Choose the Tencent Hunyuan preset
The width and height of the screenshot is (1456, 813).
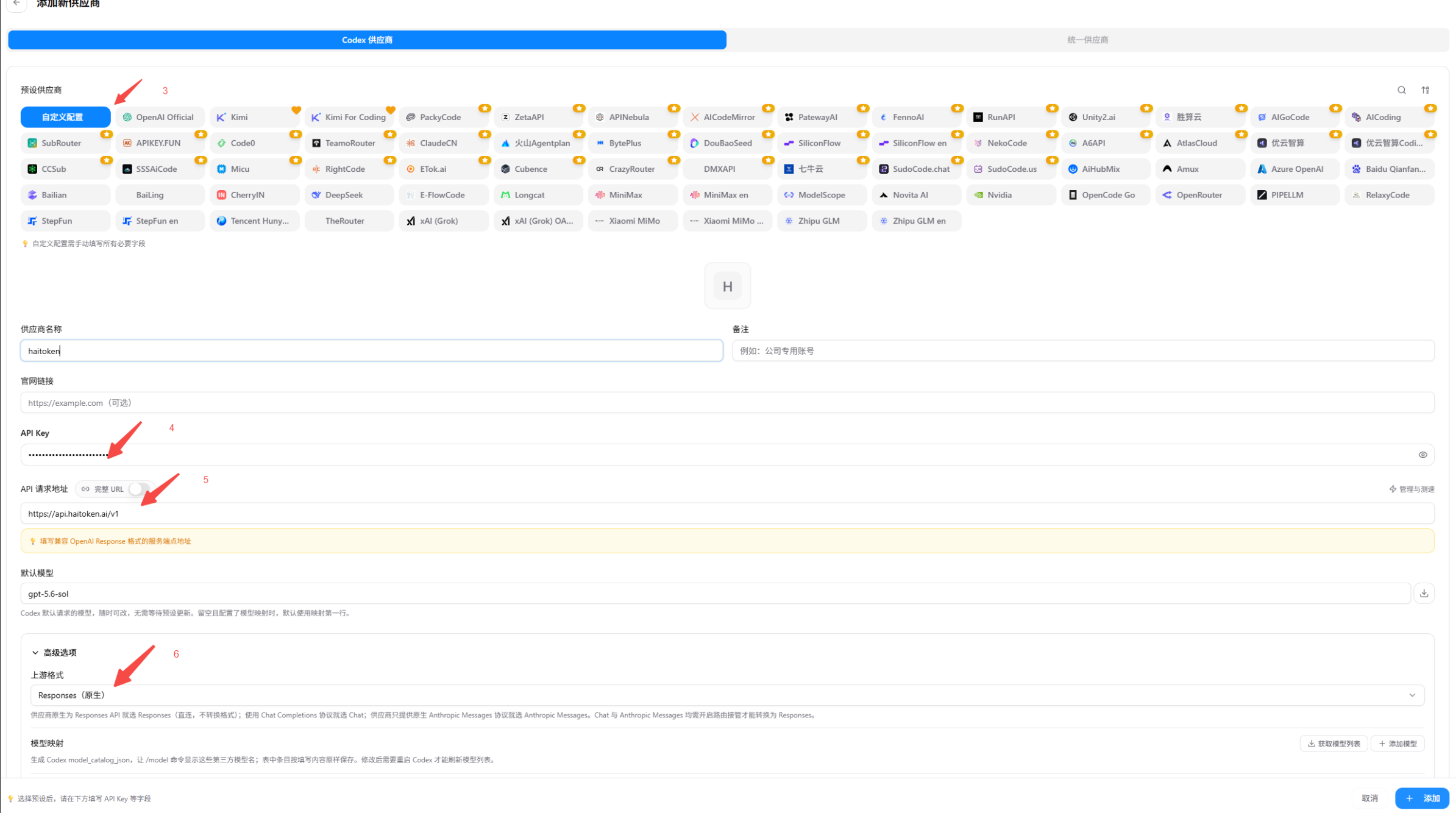tap(255, 221)
